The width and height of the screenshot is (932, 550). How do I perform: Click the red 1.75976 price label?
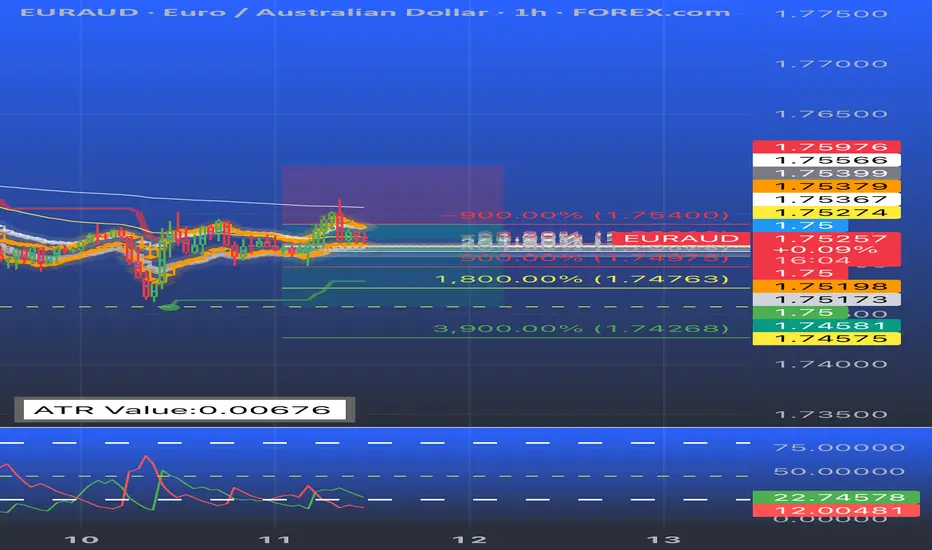(826, 147)
